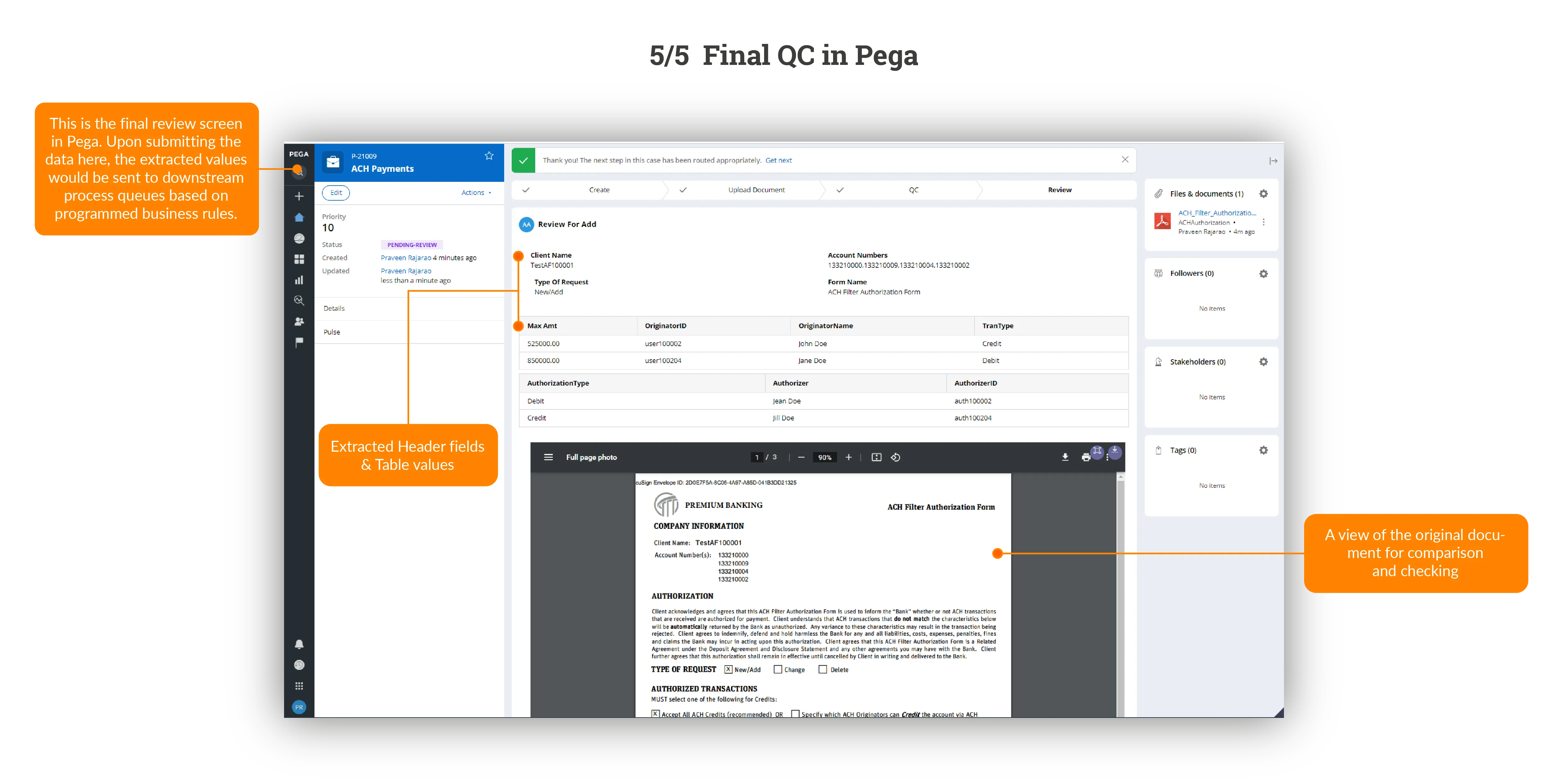Rotate the PDF page icon
The width and height of the screenshot is (1568, 784).
(895, 457)
